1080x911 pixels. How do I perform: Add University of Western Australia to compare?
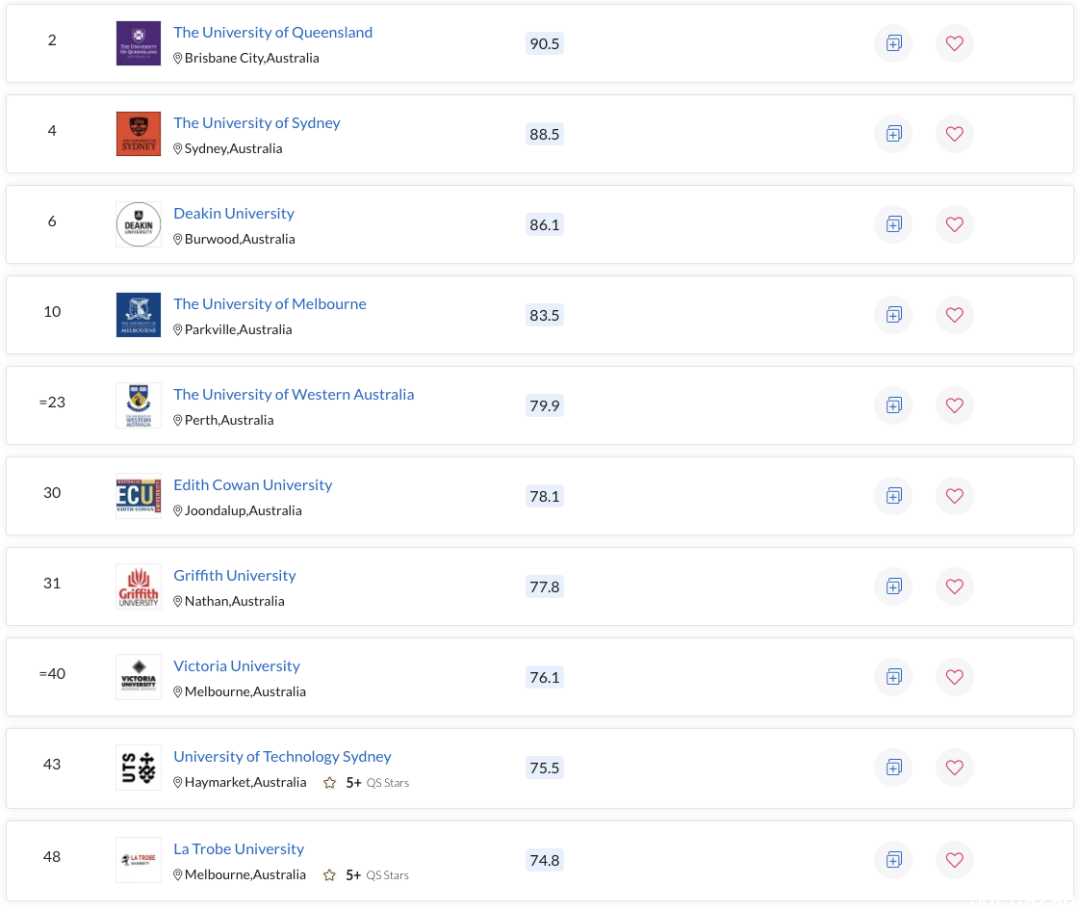(x=893, y=406)
